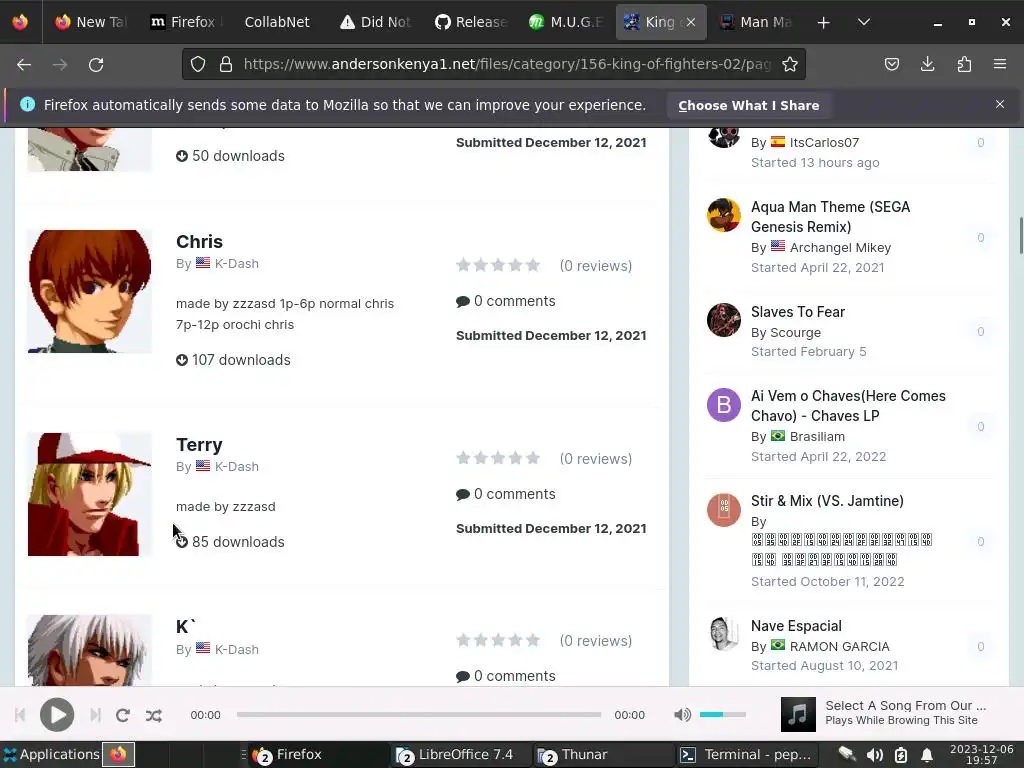This screenshot has height=768, width=1024.
Task: Switch to CollabNet tab
Action: click(x=277, y=22)
